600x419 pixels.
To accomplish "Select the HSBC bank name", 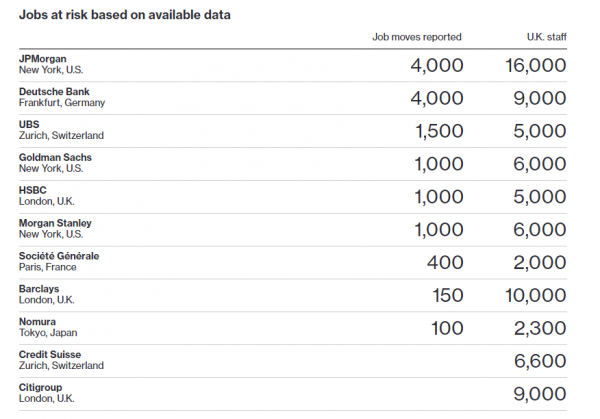I will (x=33, y=191).
